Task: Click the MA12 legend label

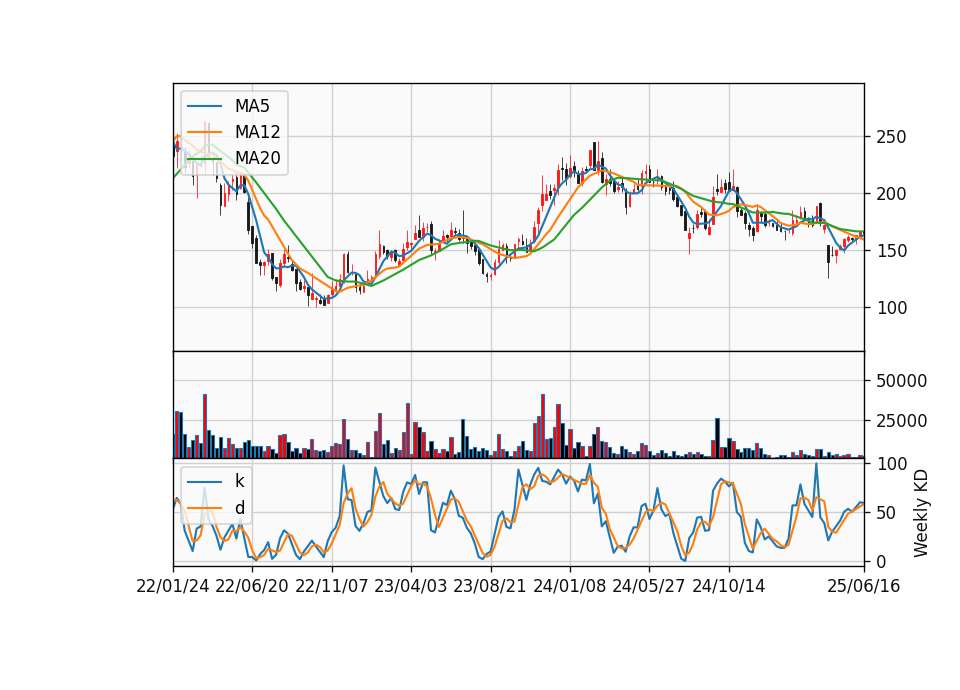Action: (257, 132)
